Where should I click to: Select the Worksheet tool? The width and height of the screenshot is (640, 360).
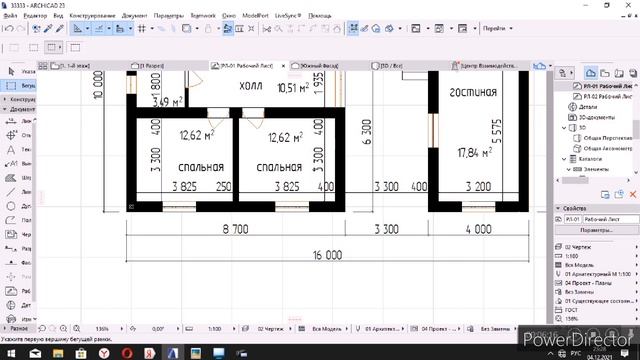[11, 291]
